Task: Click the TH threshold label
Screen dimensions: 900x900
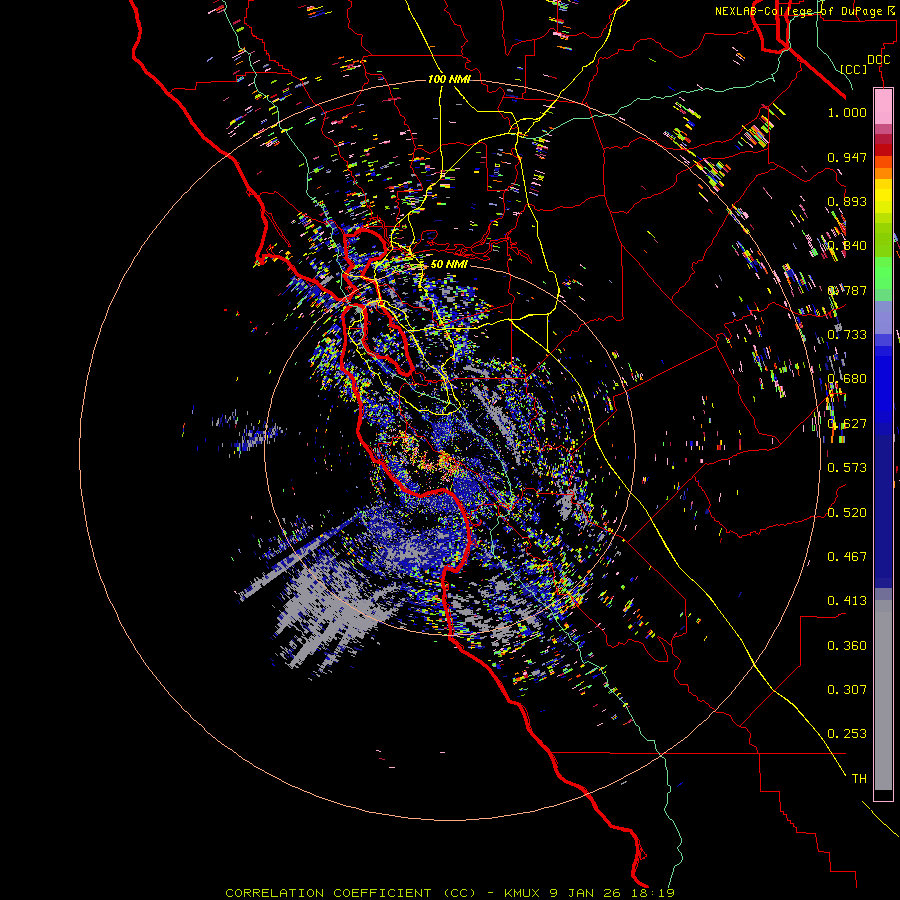Action: tap(859, 779)
